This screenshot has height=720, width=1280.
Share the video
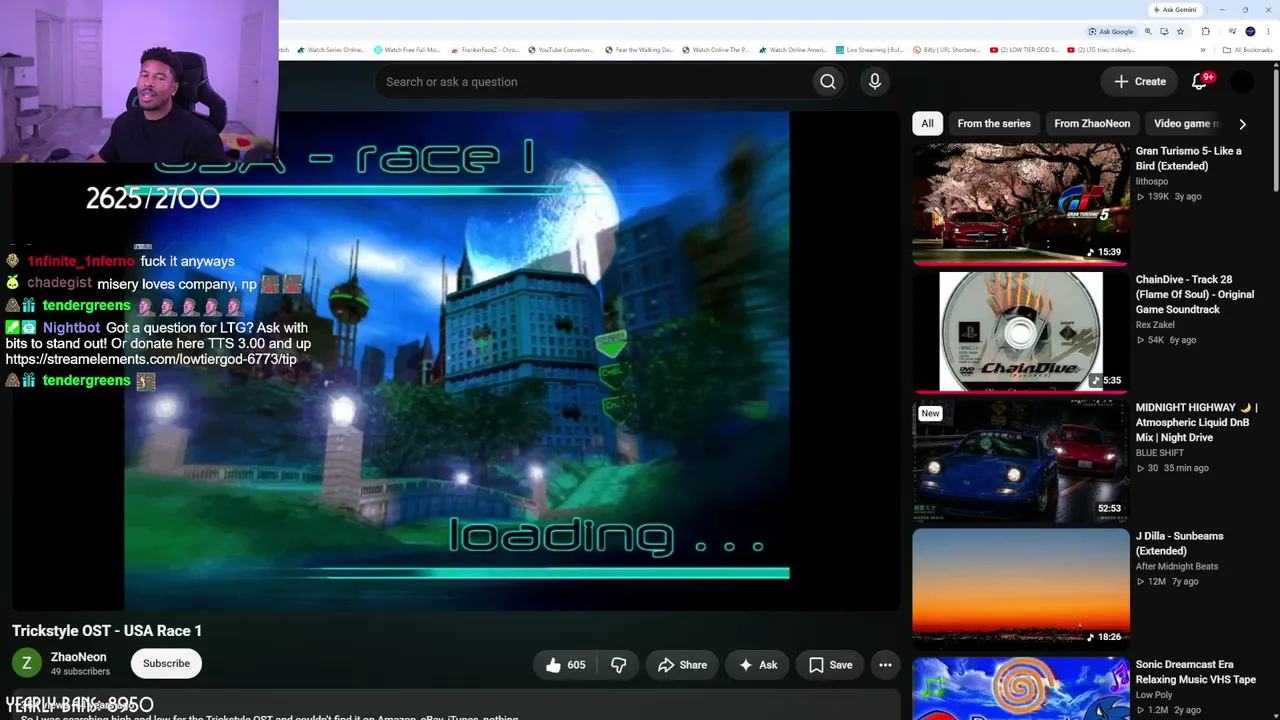(x=682, y=665)
